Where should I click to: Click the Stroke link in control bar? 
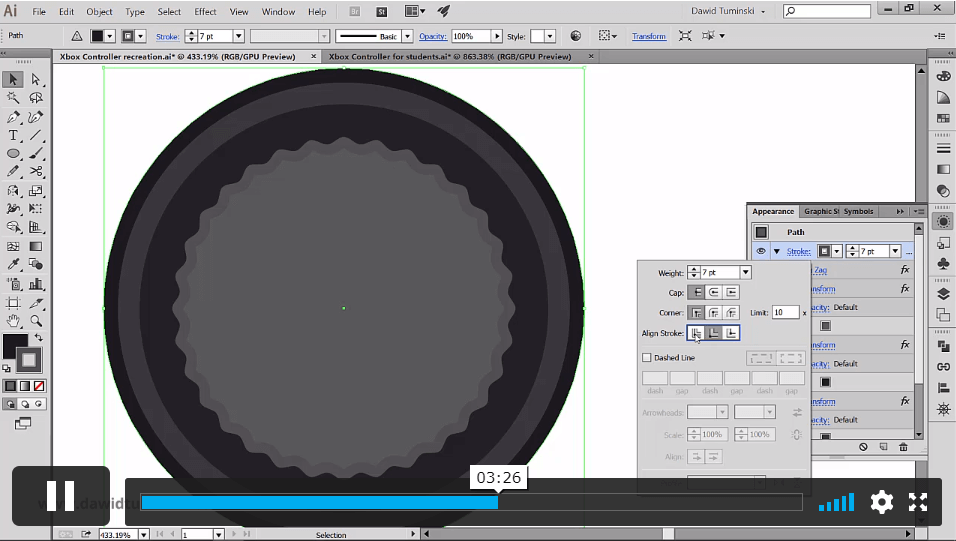click(x=167, y=37)
